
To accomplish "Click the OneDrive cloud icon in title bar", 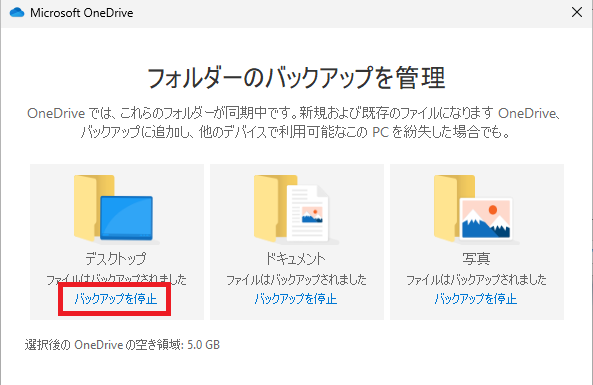I will (17, 12).
